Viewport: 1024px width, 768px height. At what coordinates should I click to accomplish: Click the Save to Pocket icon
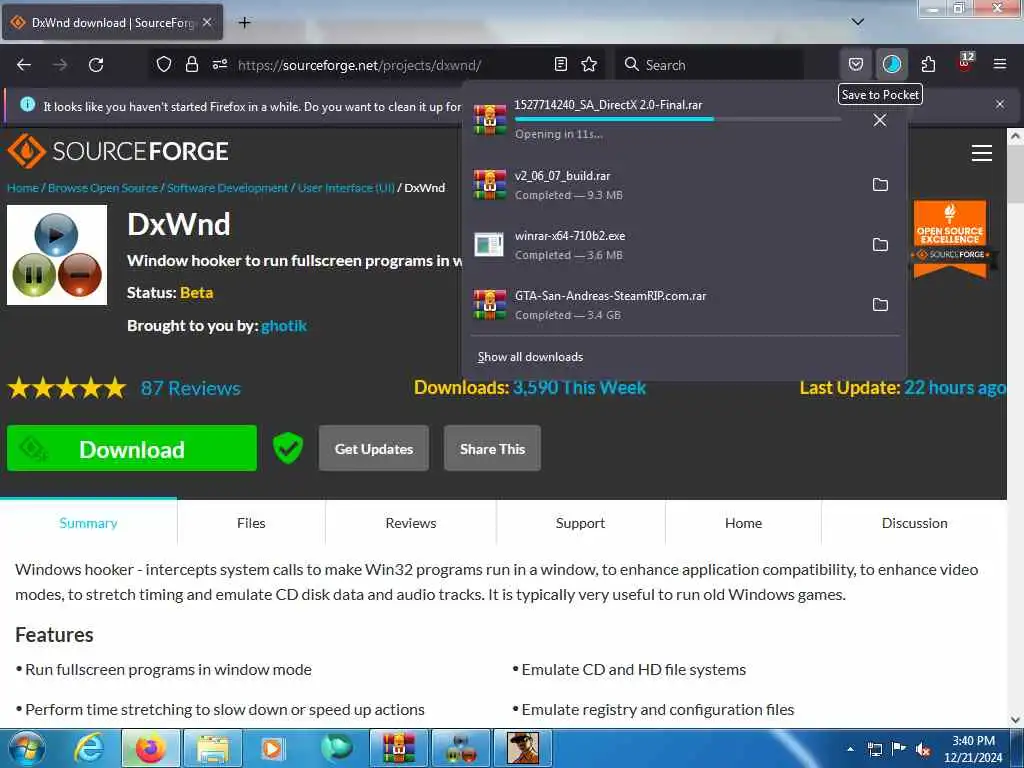point(856,64)
